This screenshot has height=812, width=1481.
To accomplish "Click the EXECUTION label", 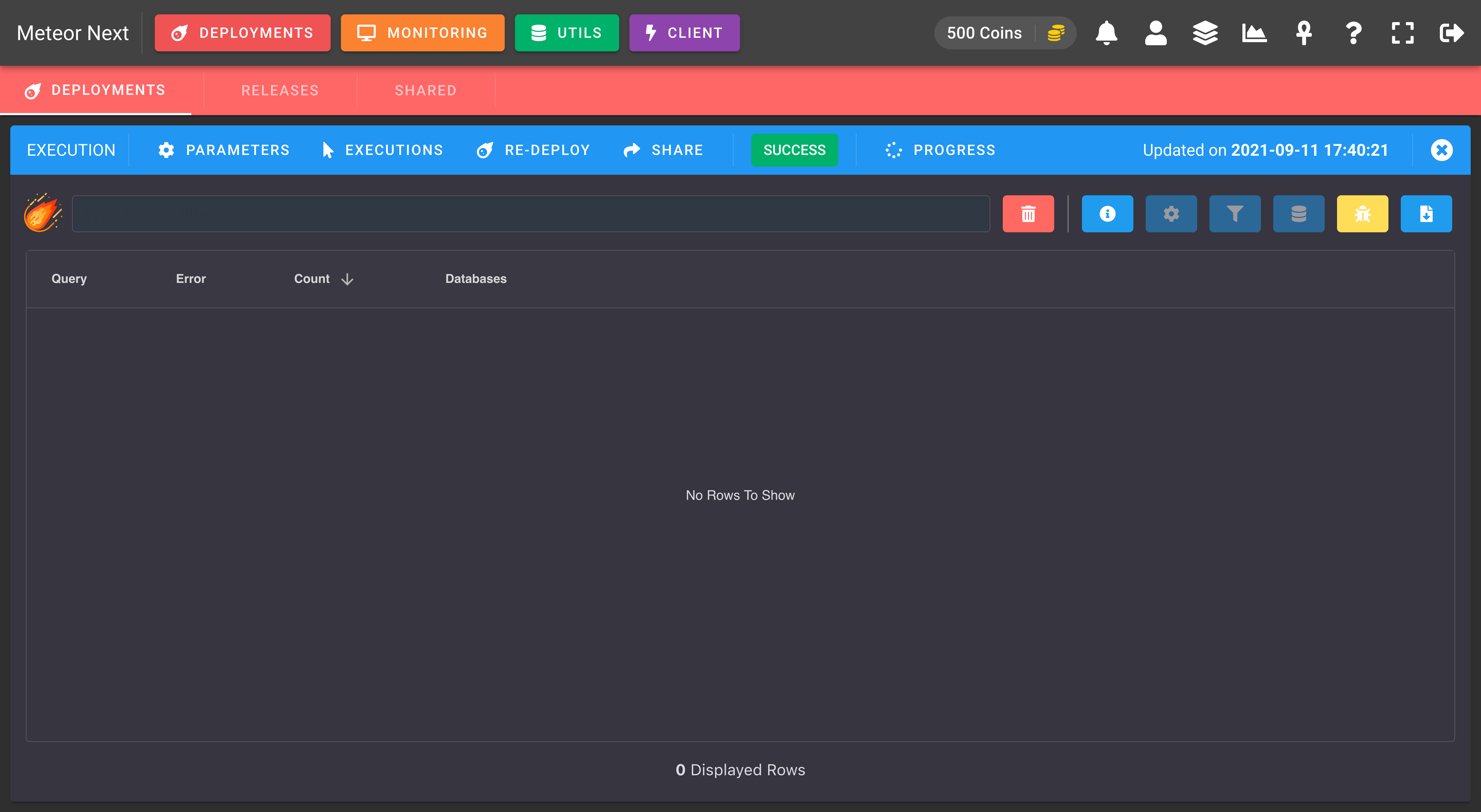I will (71, 150).
